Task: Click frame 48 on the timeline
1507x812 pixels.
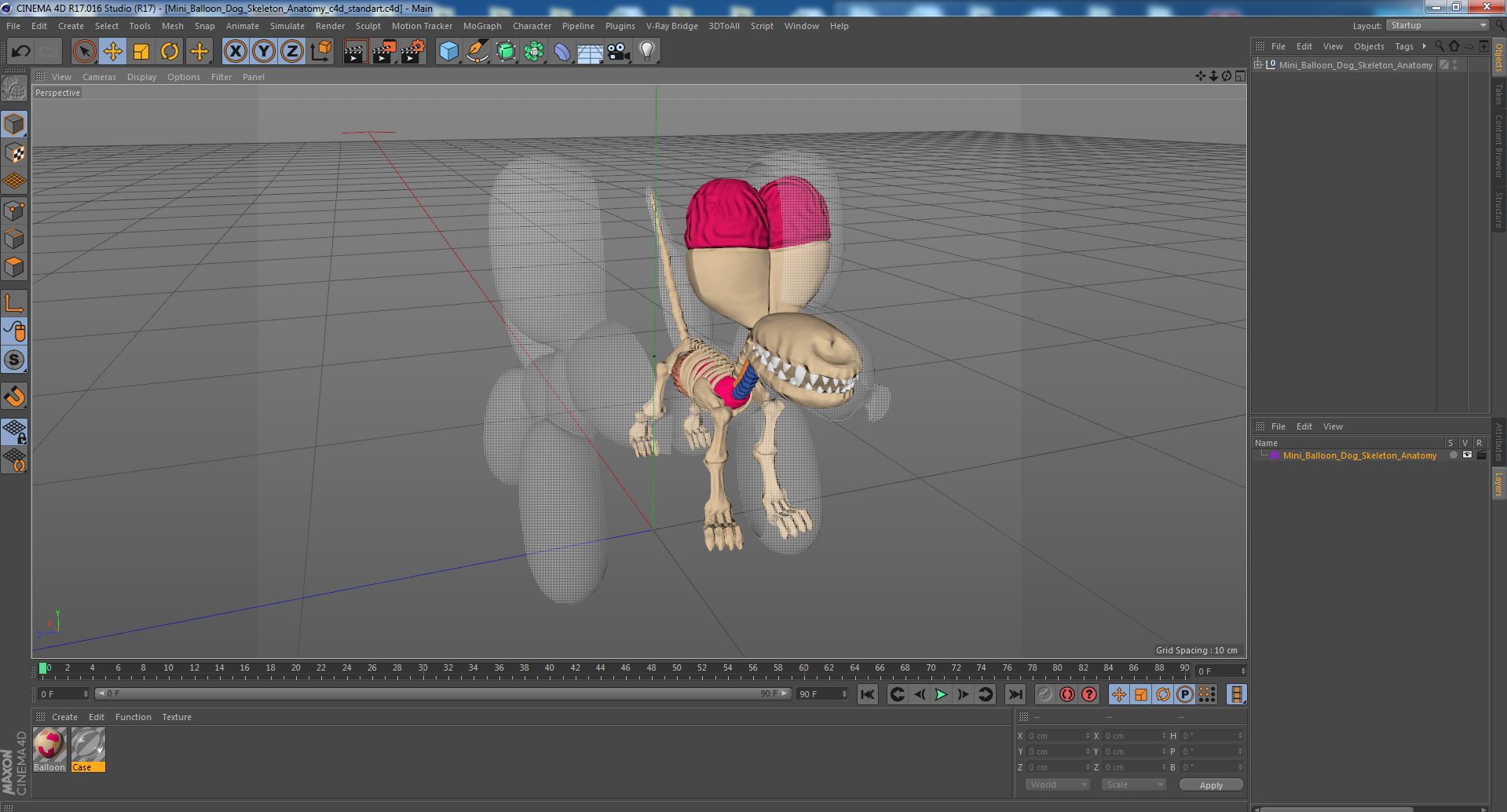Action: pos(651,668)
